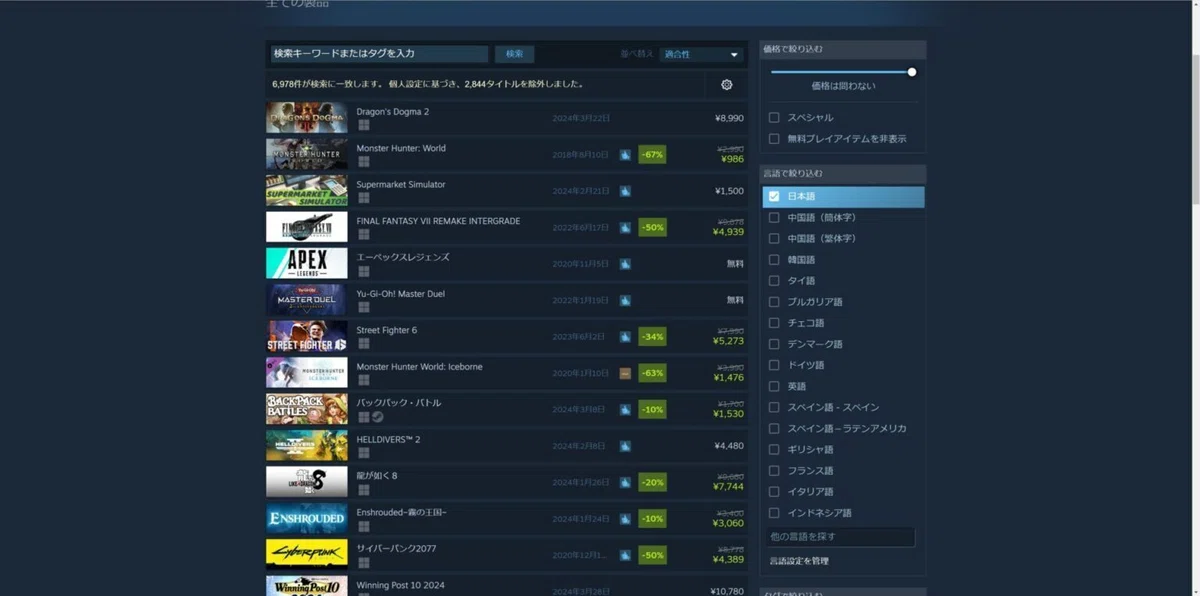Click the review icon for Enshrouded
Viewport: 1200px width, 596px height.
(625, 519)
